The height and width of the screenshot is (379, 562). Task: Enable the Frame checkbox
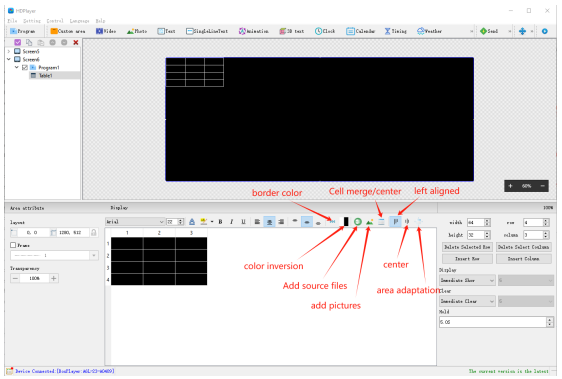click(13, 245)
